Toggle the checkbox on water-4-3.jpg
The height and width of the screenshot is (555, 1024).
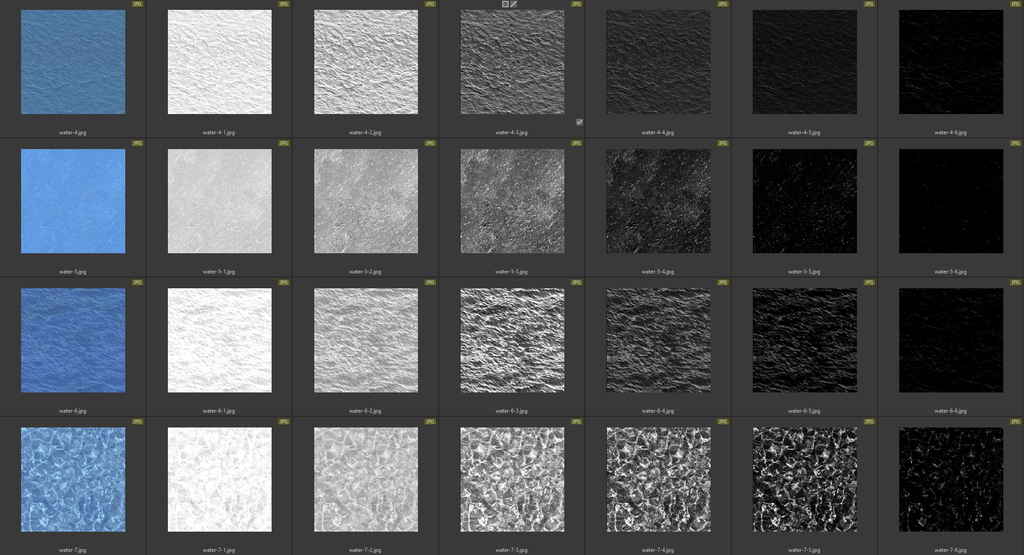click(579, 122)
